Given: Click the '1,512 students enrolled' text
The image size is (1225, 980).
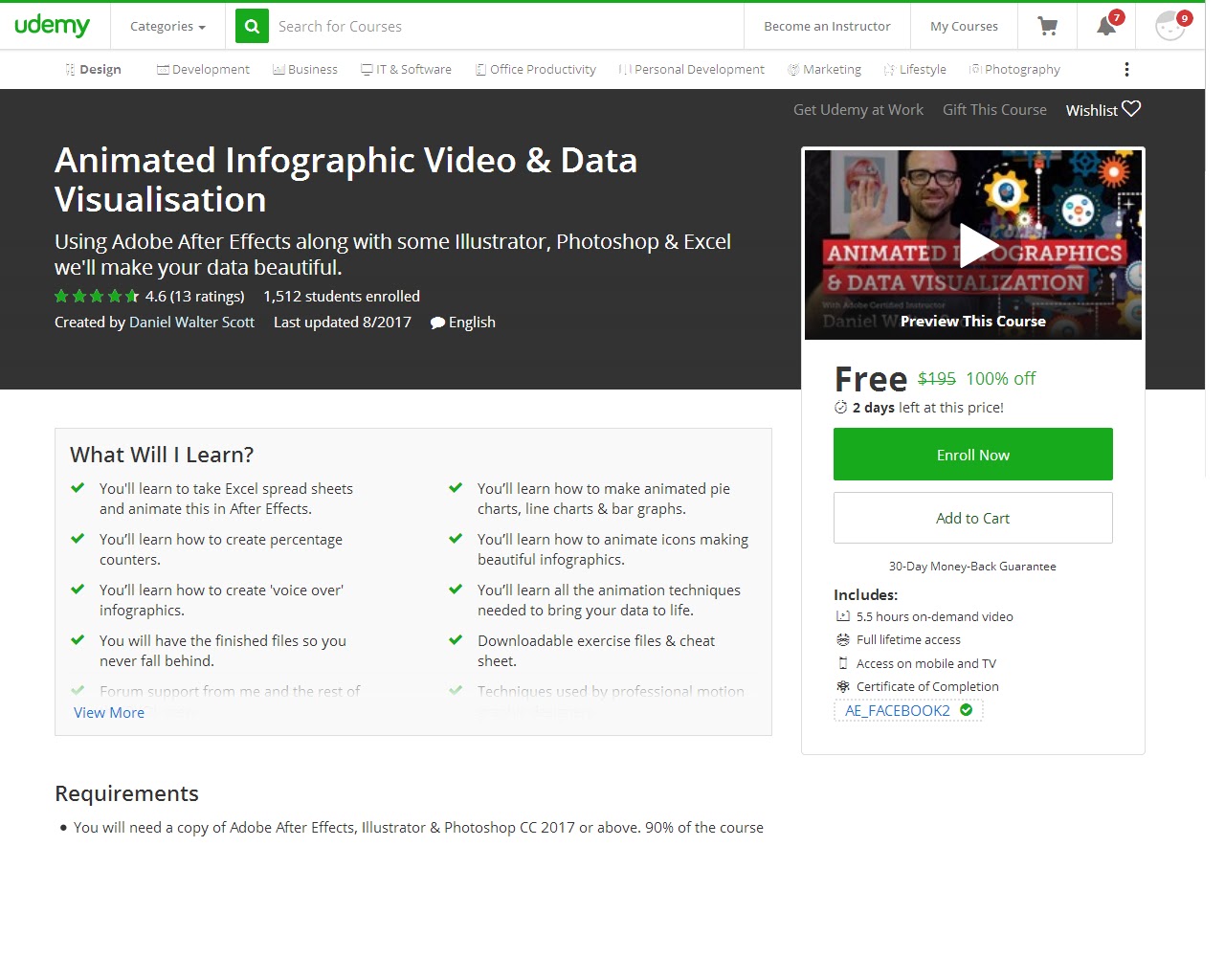Looking at the screenshot, I should pos(342,297).
